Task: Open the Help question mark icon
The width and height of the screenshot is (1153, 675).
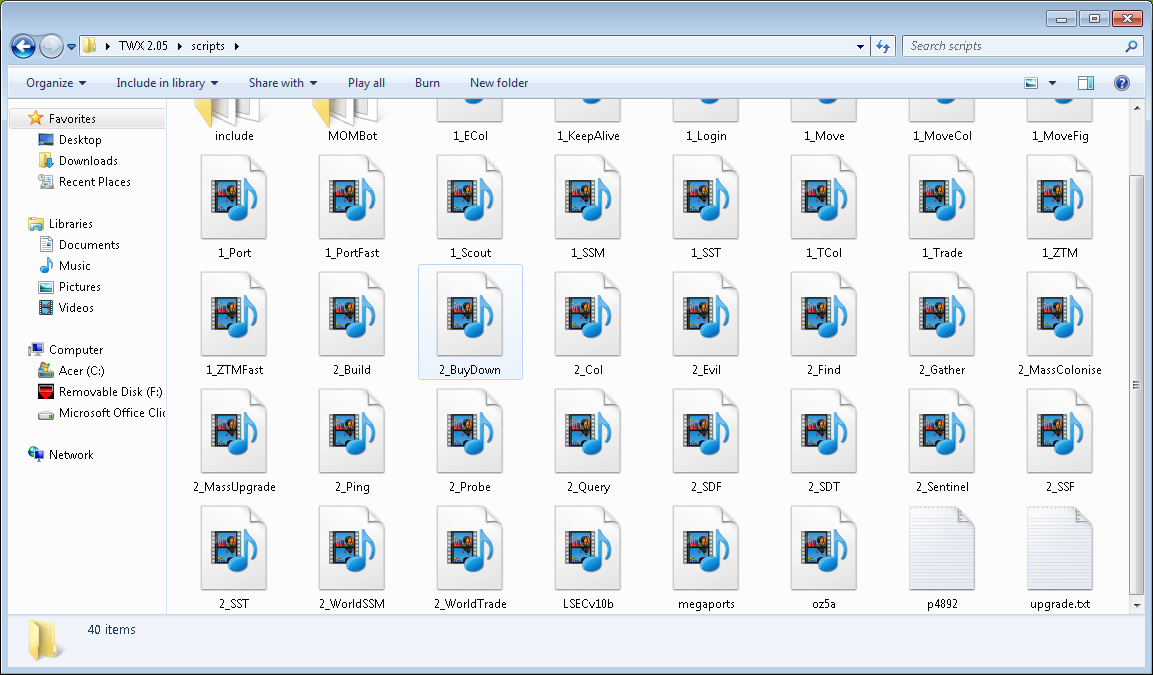Action: (x=1122, y=83)
